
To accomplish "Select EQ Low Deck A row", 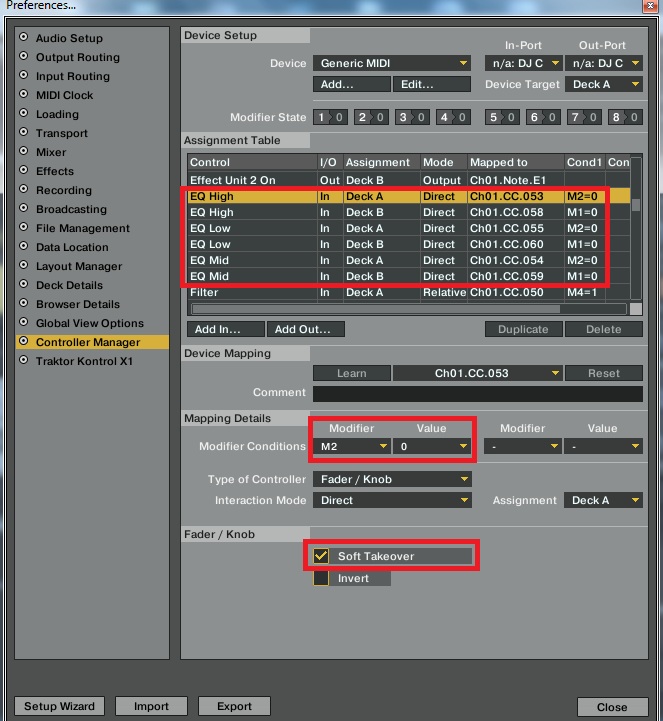I will pyautogui.click(x=409, y=229).
